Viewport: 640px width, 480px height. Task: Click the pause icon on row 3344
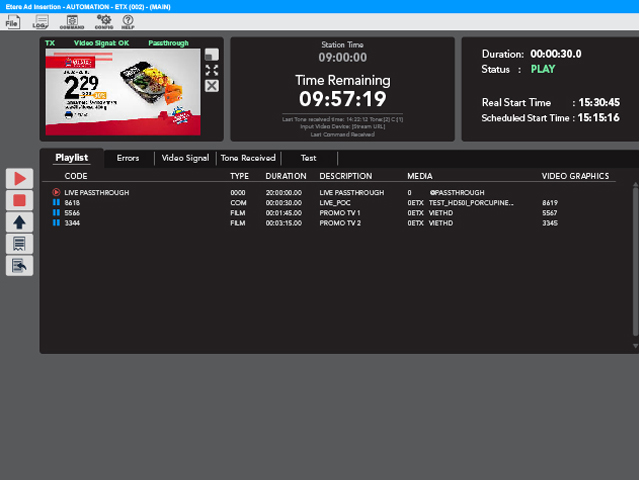point(56,223)
